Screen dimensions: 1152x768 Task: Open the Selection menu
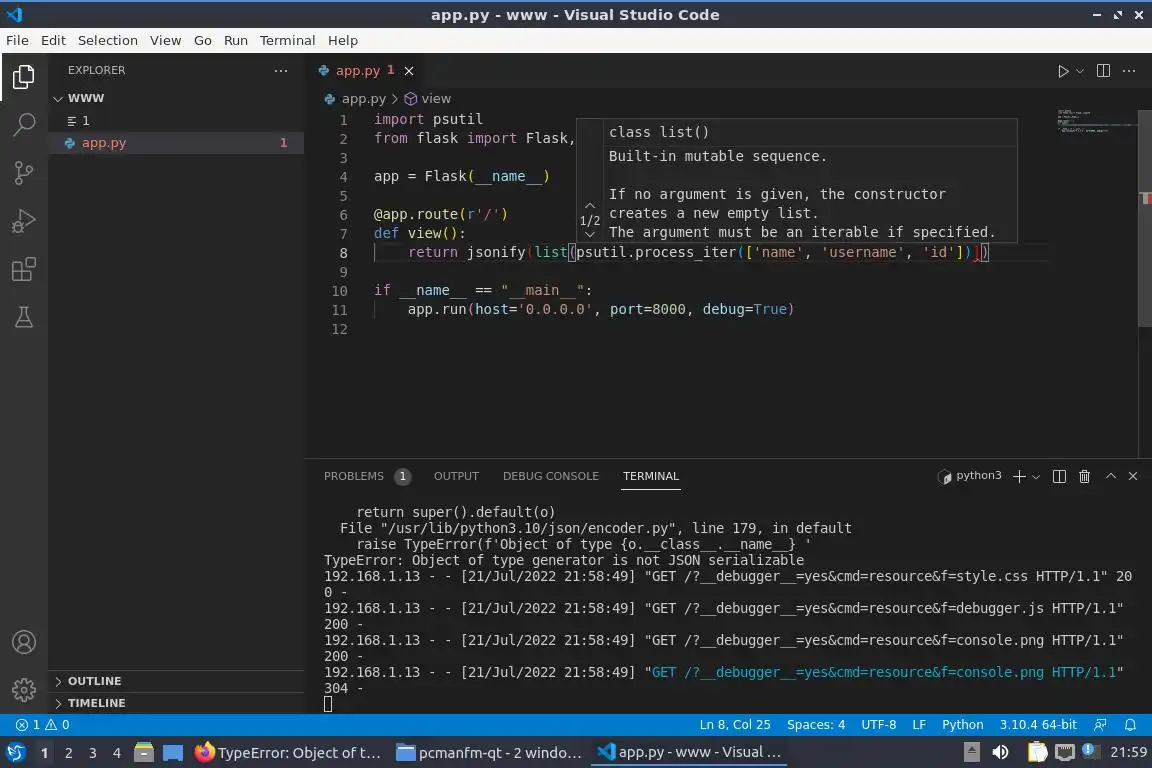[107, 40]
